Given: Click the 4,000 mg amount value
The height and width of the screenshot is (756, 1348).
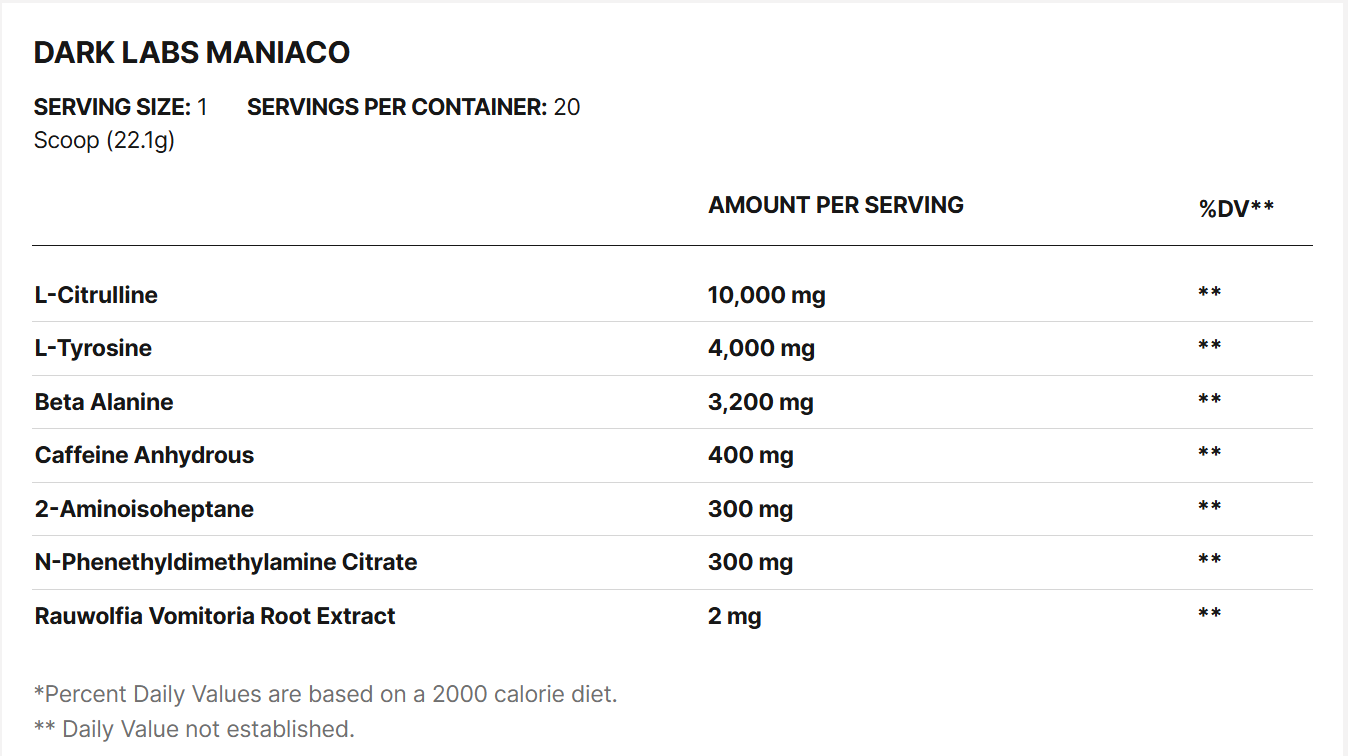Looking at the screenshot, I should (x=761, y=348).
